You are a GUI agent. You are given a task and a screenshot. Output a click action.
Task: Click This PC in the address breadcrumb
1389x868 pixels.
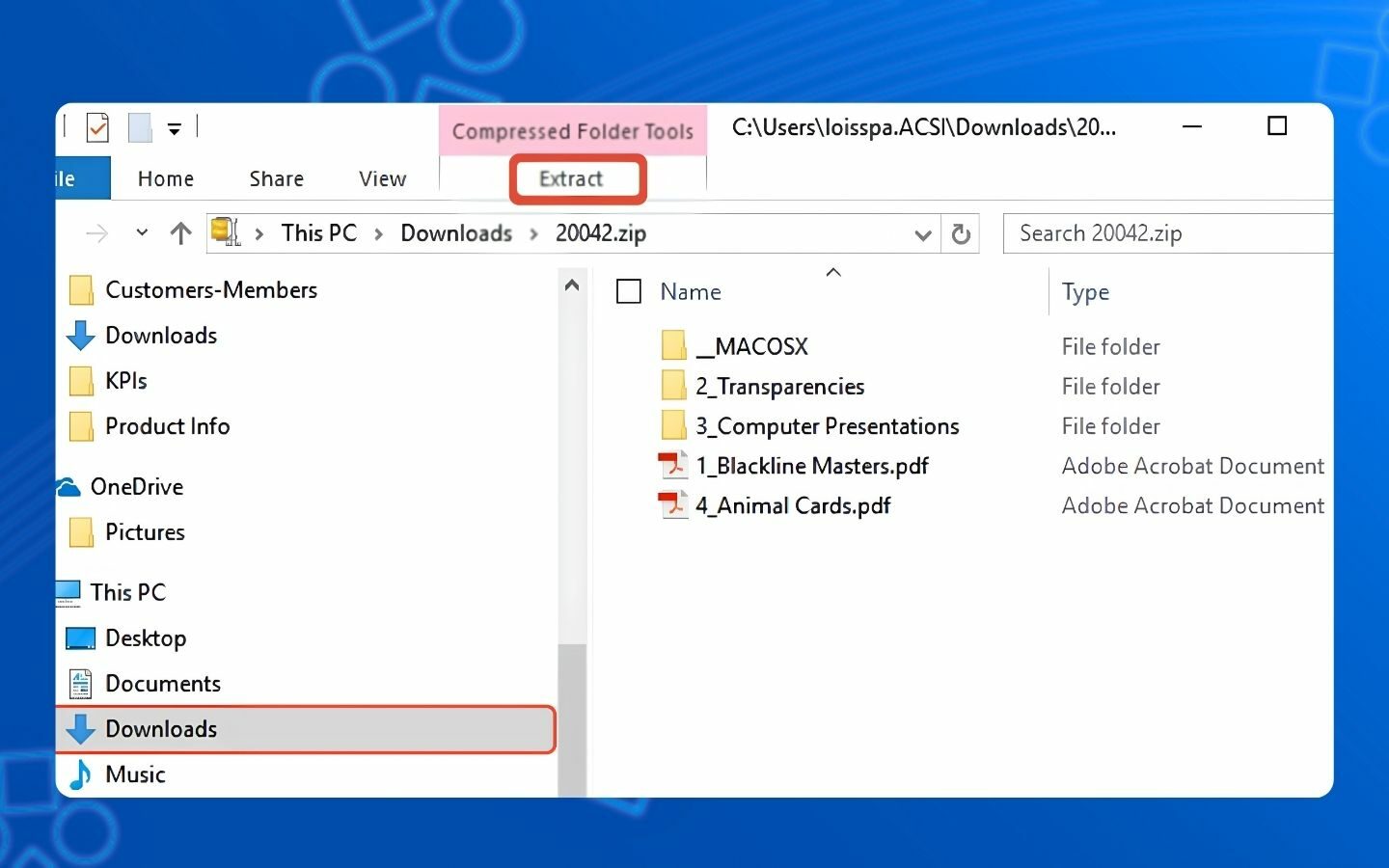319,233
